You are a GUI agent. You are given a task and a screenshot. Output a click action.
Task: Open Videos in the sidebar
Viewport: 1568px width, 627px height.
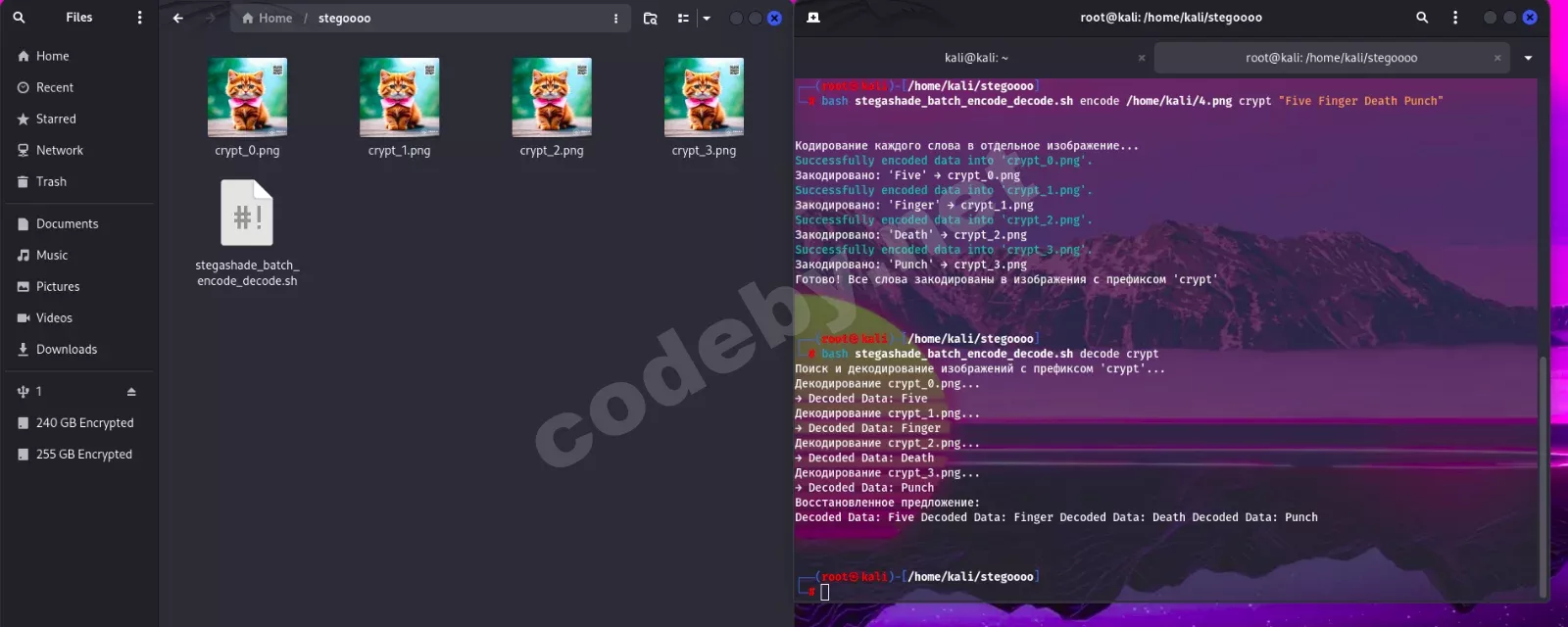[78, 317]
